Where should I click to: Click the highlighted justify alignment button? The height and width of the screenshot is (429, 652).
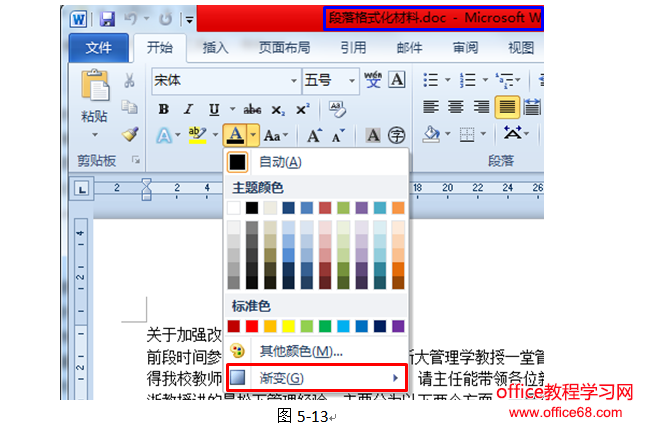coord(507,107)
